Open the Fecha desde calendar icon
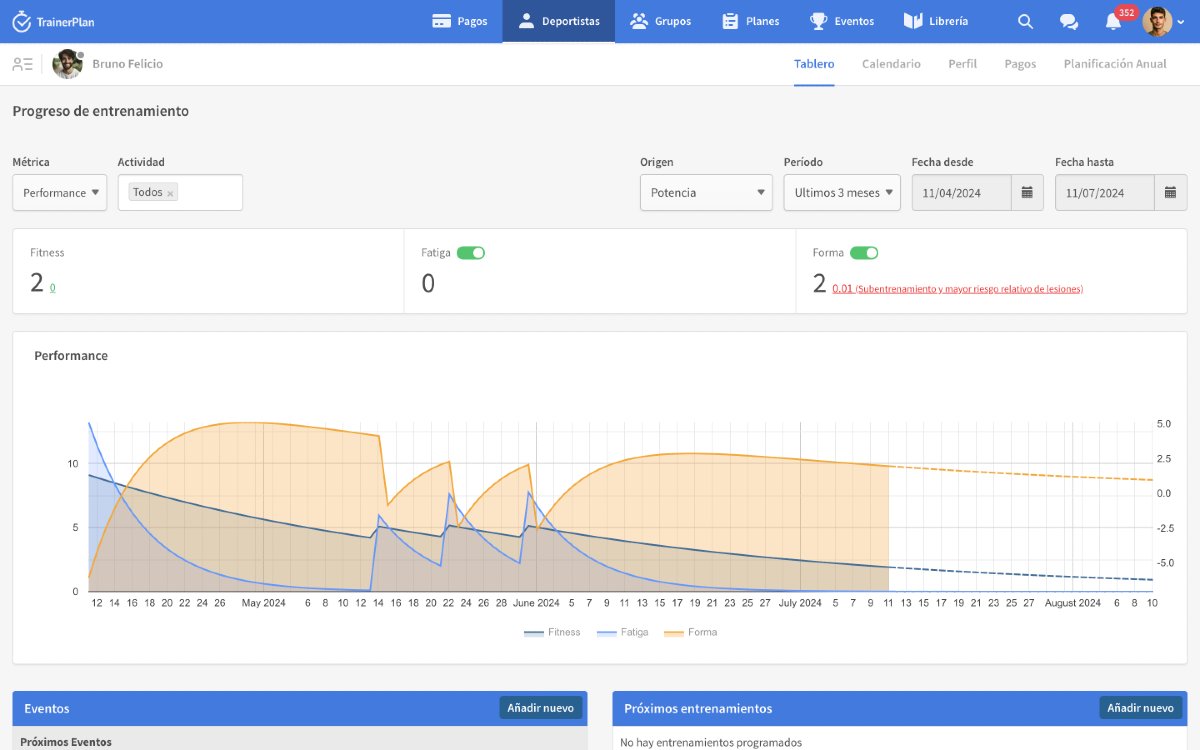The height and width of the screenshot is (750, 1200). [1027, 193]
